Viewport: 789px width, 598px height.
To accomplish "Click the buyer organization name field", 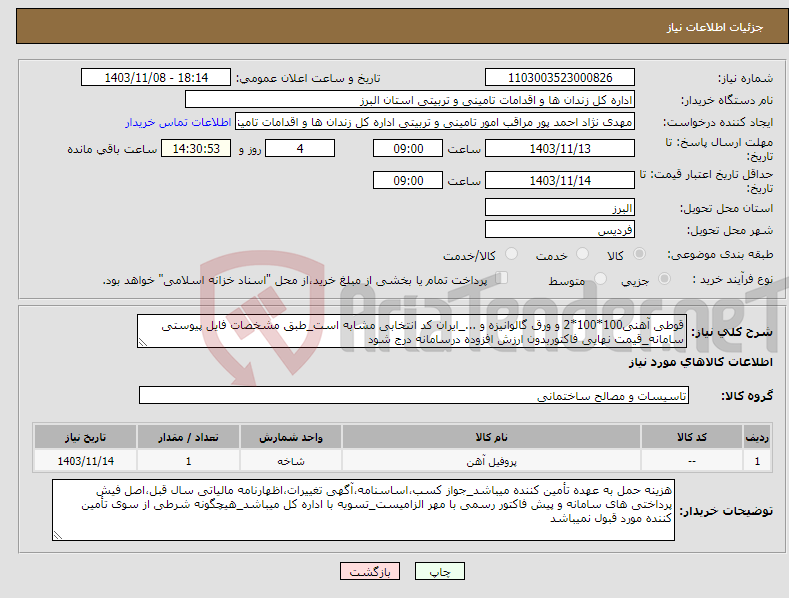I will (410, 100).
